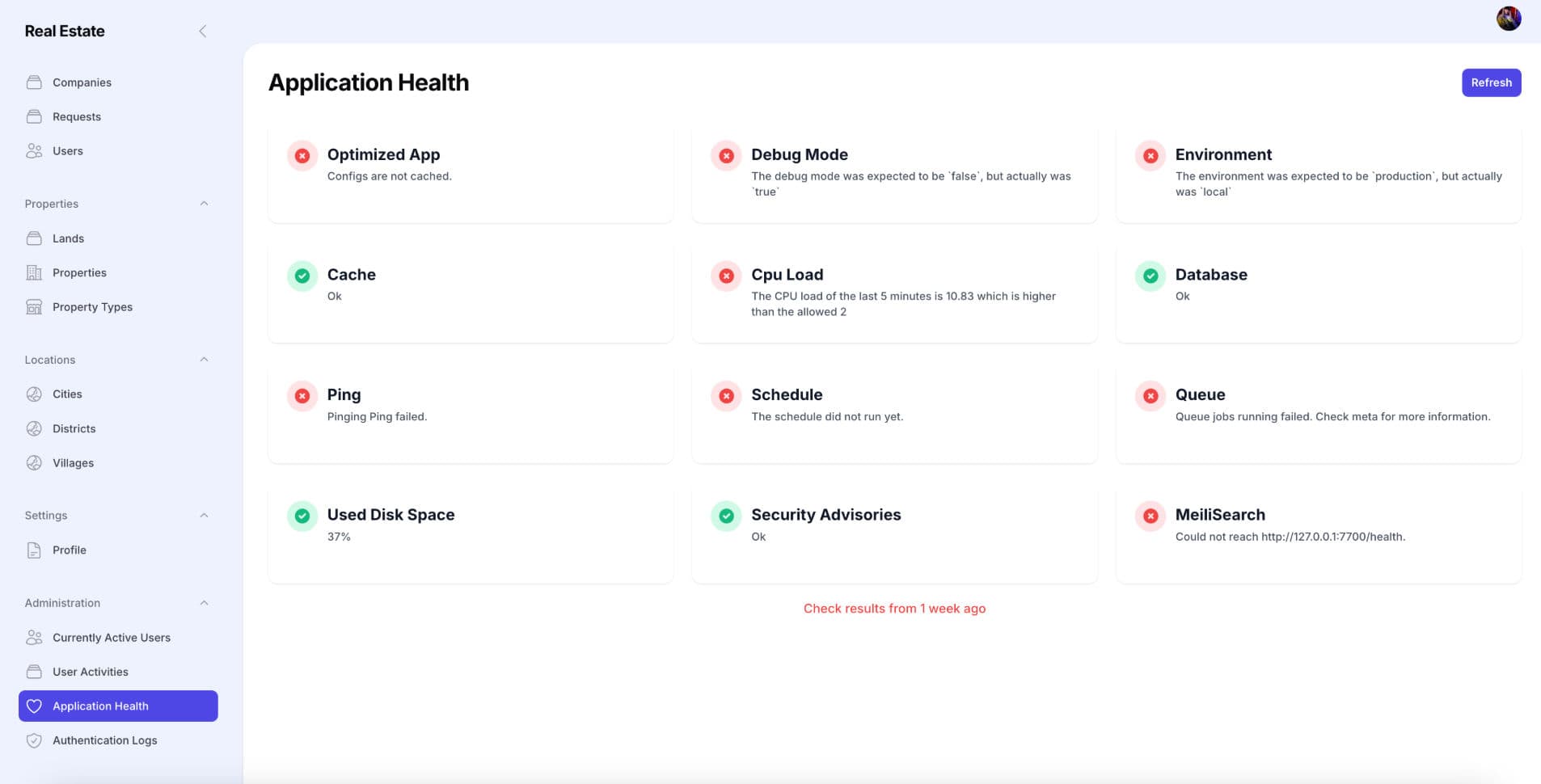
Task: Click the Cities globe icon
Action: pyautogui.click(x=34, y=394)
